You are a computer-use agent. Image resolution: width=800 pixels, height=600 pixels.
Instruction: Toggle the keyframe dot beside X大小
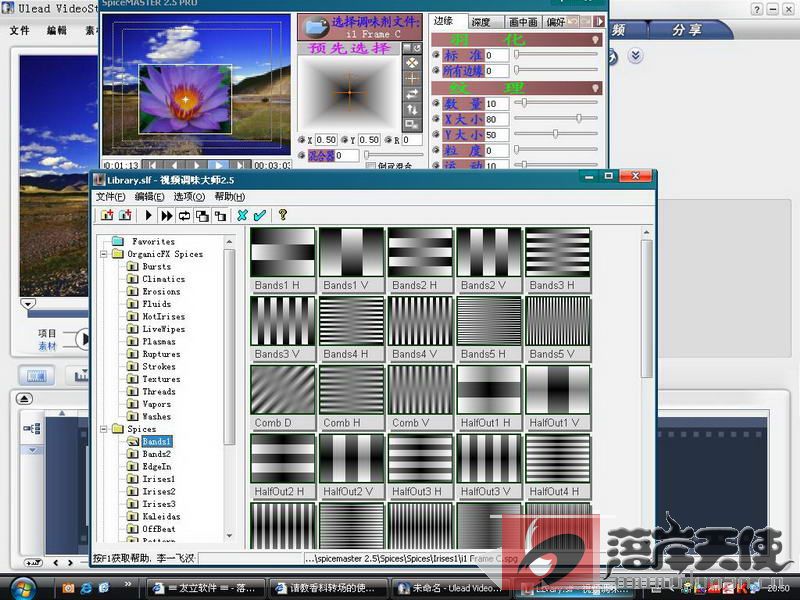click(436, 119)
